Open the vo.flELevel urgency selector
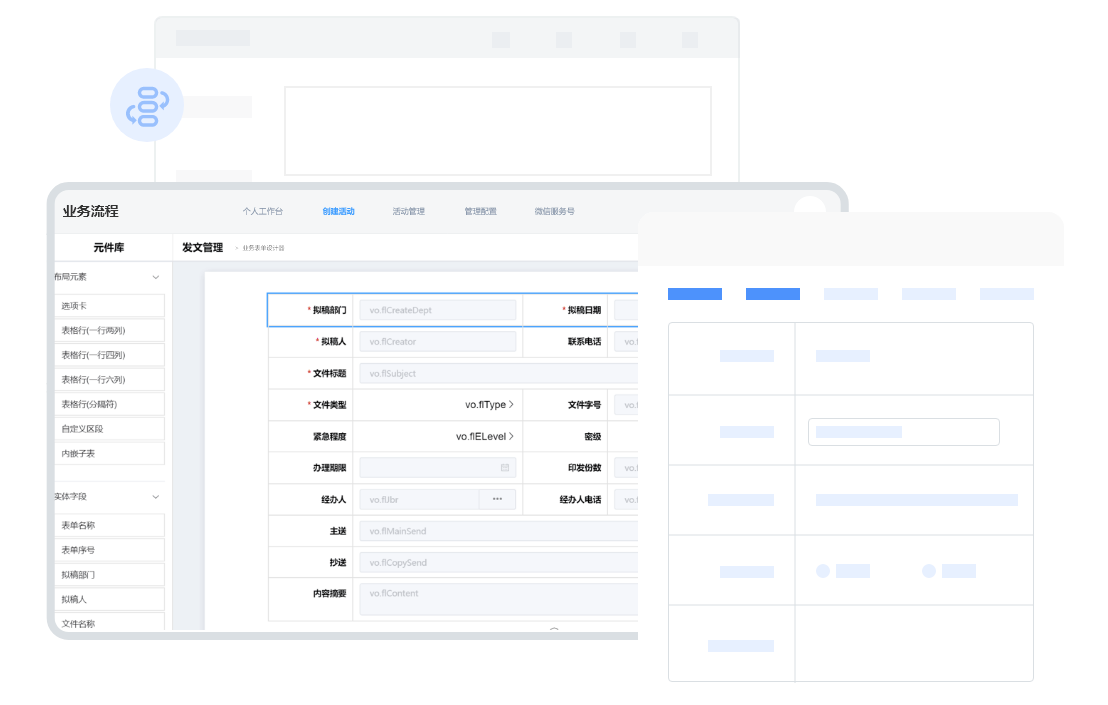 485,436
